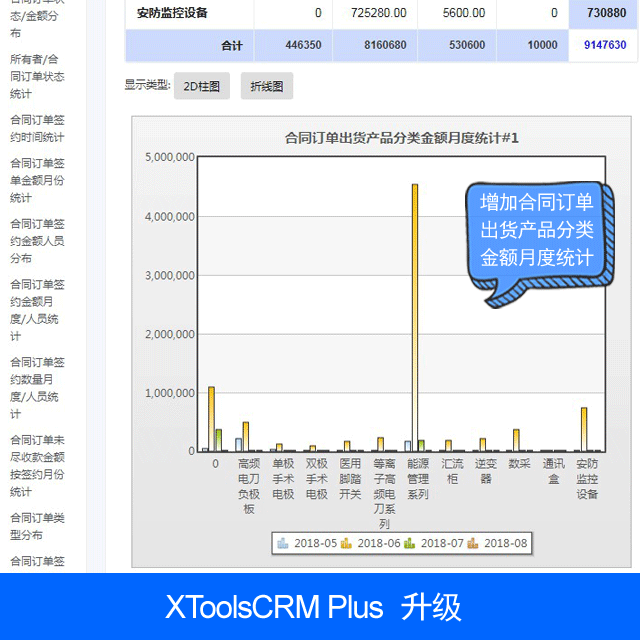Viewport: 640px width, 640px height.
Task: Click the yellow 2018-06 bar for category 0
Action: 211,419
